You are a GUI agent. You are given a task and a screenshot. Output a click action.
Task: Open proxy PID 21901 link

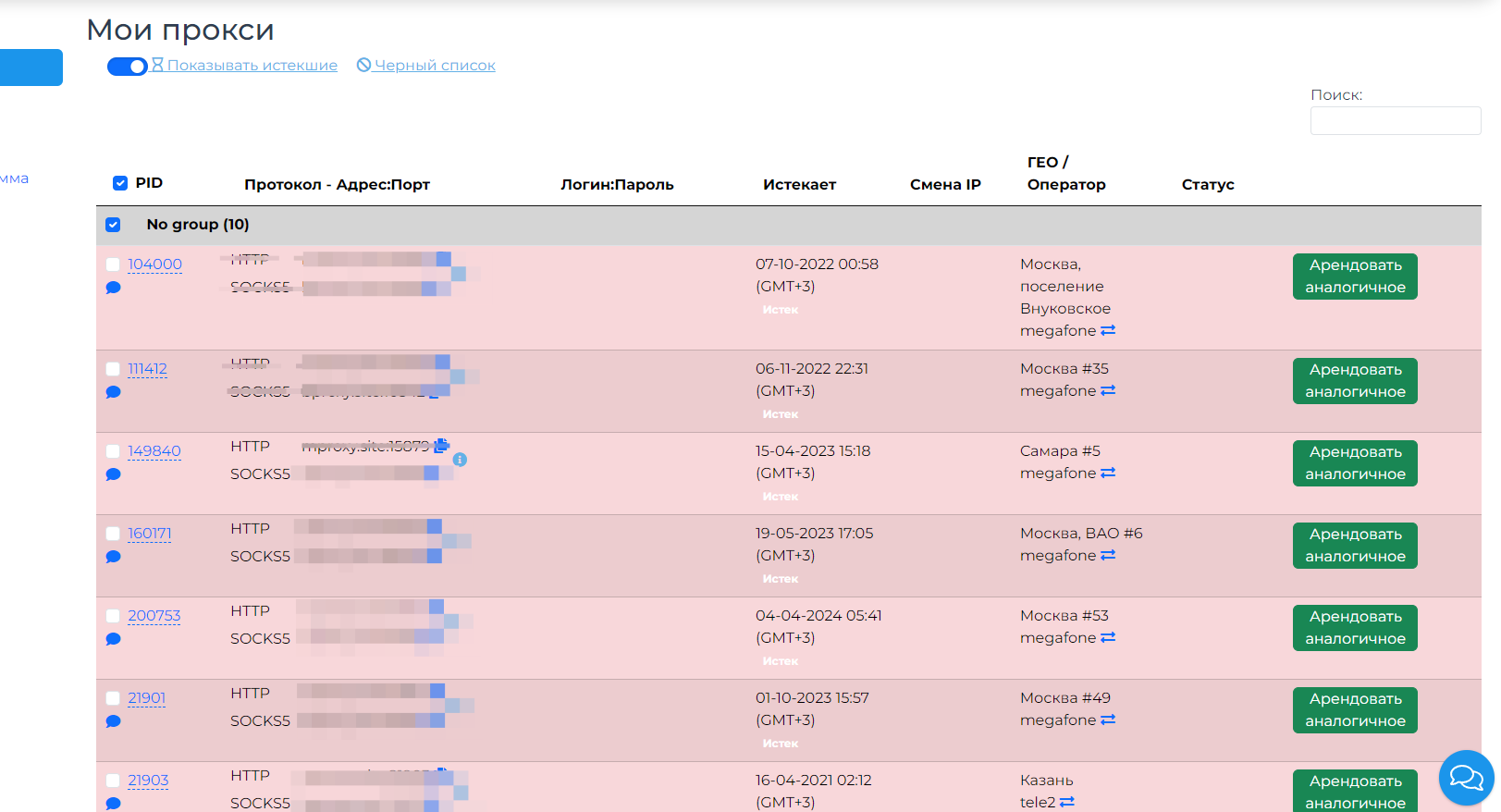tap(146, 698)
